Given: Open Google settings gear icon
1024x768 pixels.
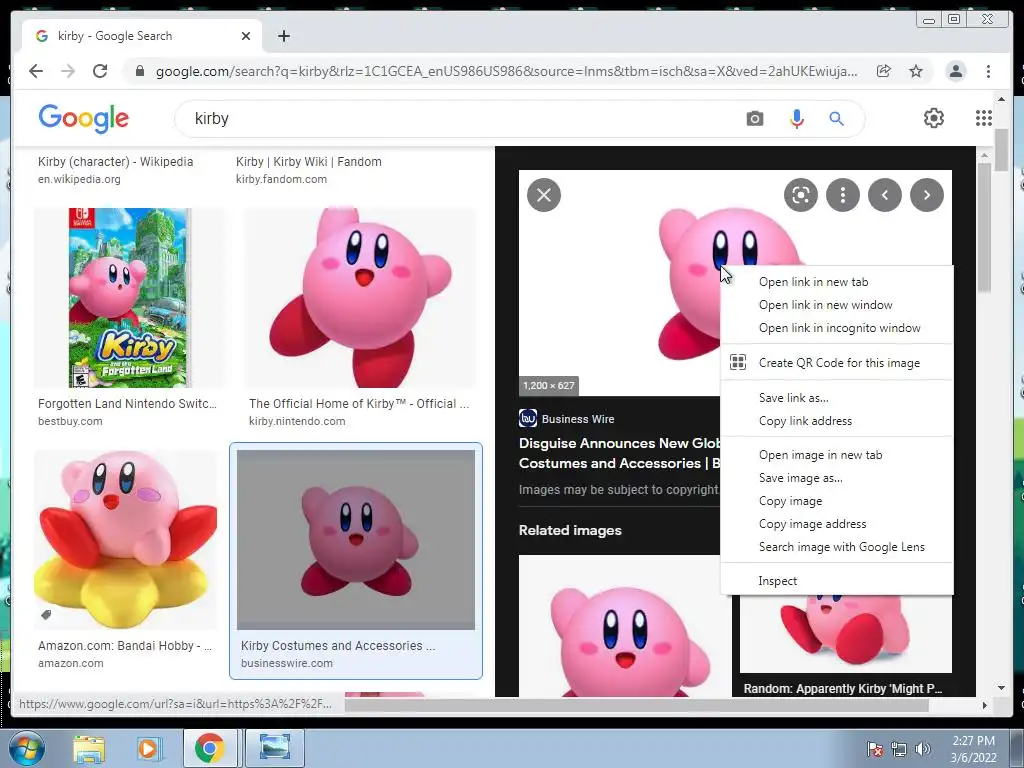Looking at the screenshot, I should tap(933, 118).
